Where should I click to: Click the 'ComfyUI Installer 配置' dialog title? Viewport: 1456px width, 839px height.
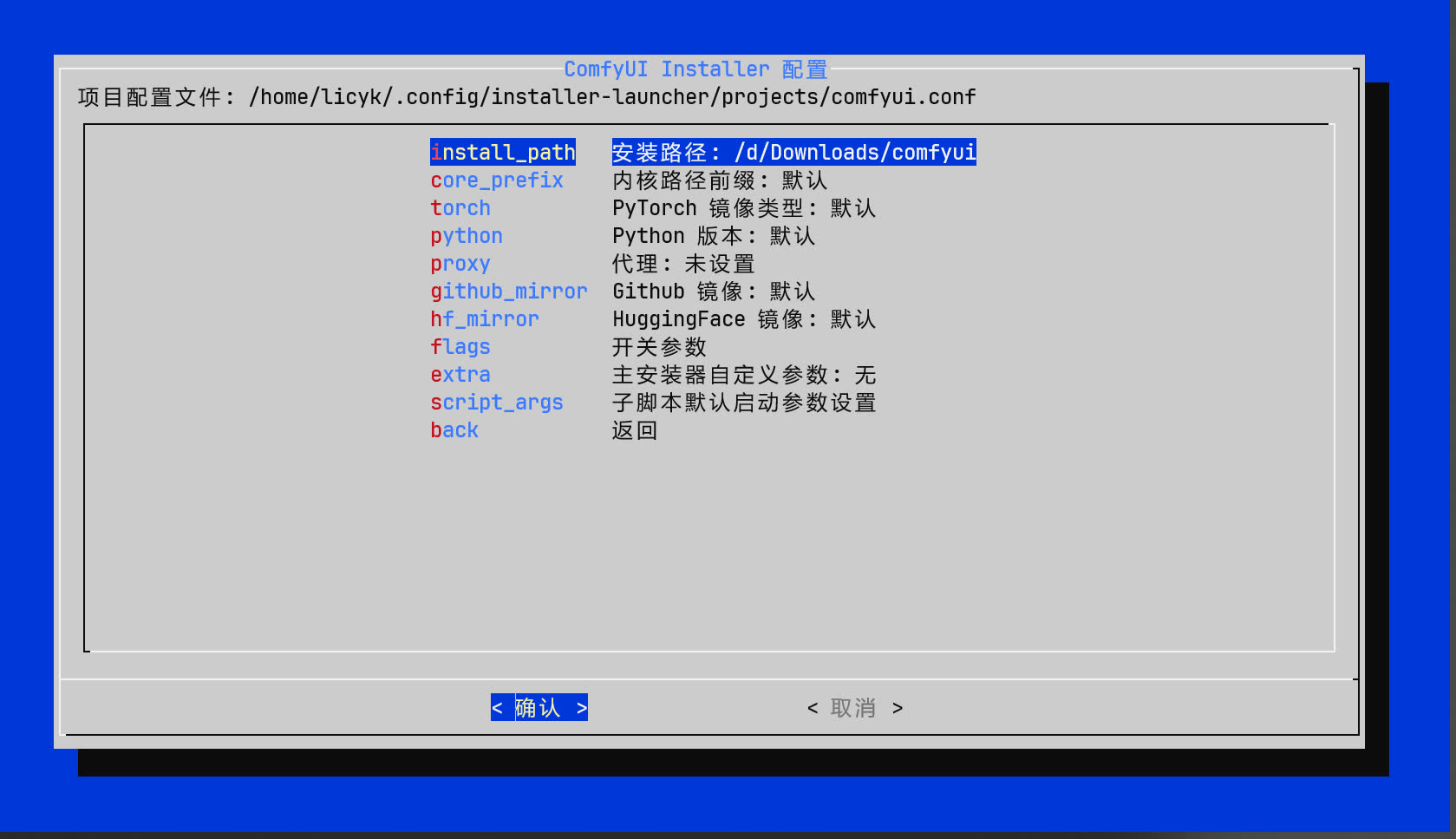pos(696,69)
